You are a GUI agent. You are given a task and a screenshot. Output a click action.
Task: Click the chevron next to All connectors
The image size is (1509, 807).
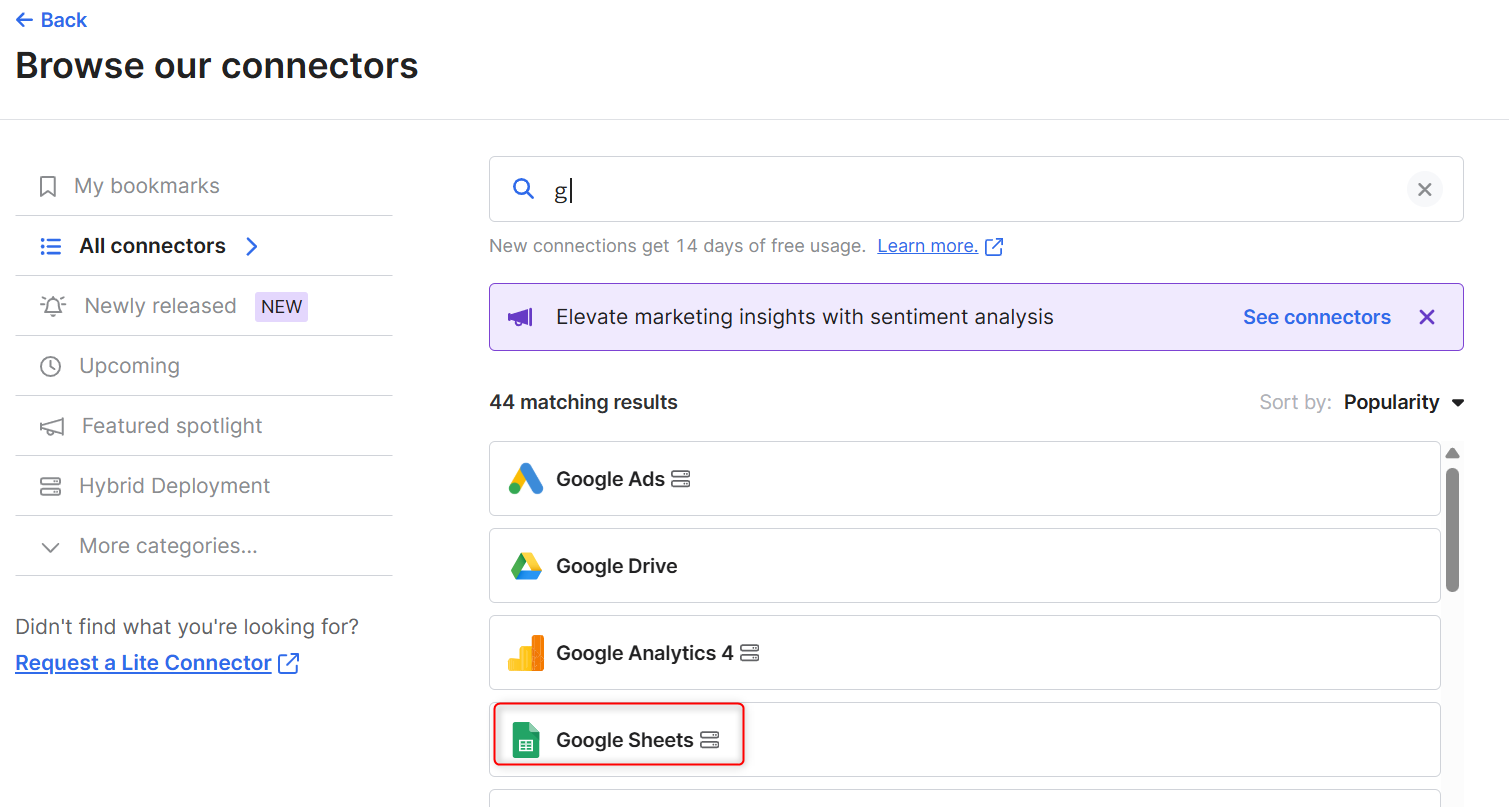[252, 246]
